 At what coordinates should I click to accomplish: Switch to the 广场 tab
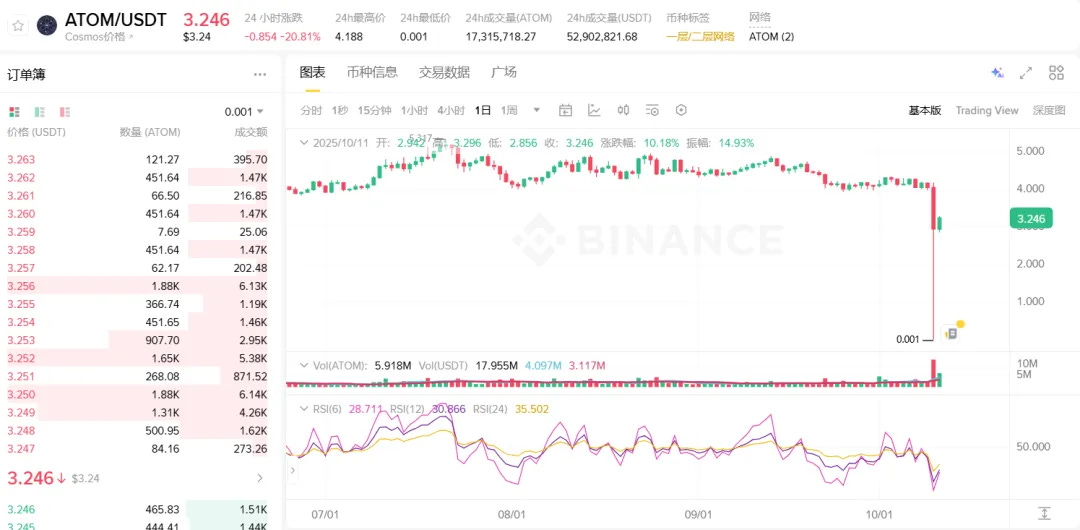coord(503,72)
